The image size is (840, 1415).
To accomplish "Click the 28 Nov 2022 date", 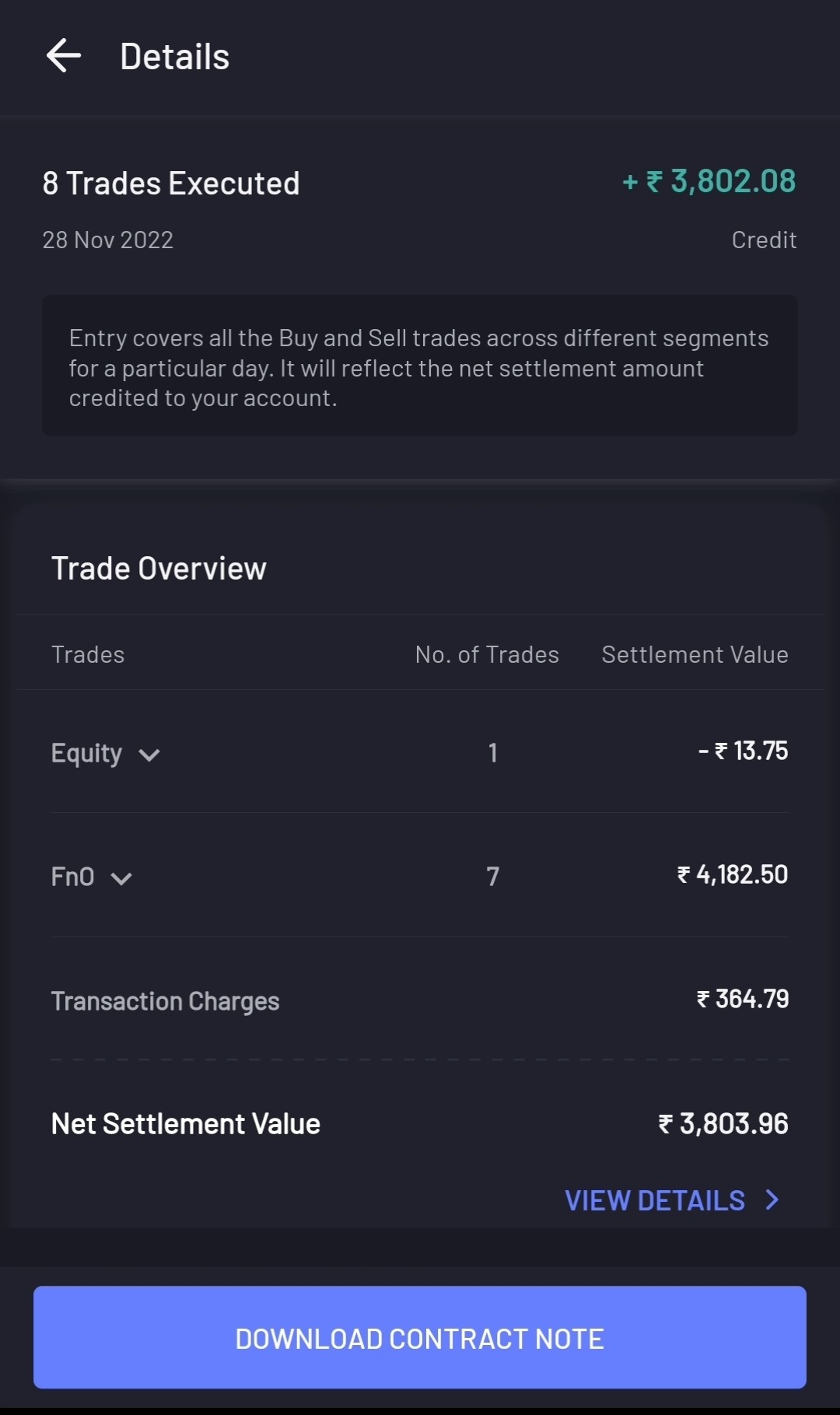I will coord(107,240).
